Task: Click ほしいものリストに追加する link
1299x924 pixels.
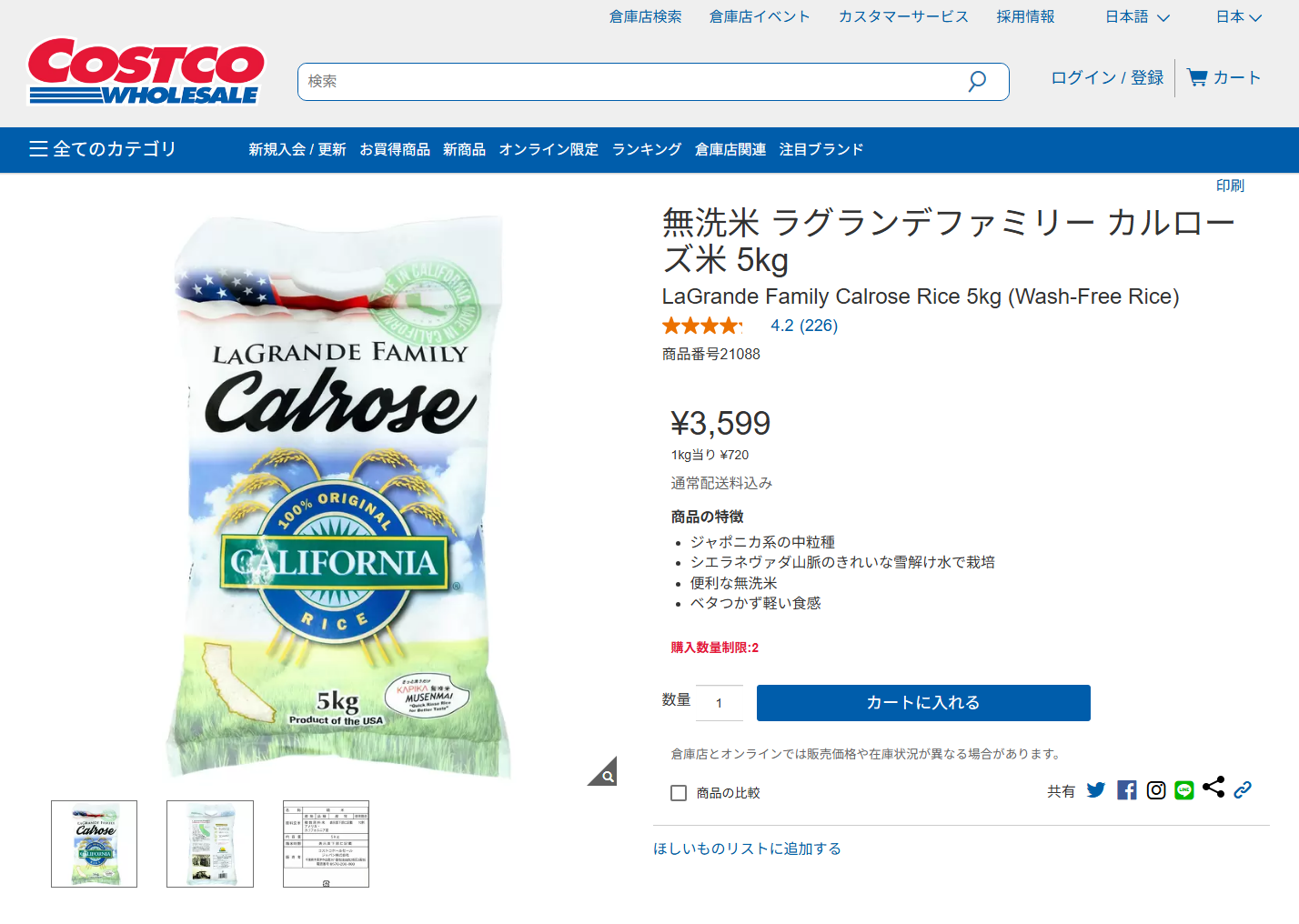Action: point(747,849)
